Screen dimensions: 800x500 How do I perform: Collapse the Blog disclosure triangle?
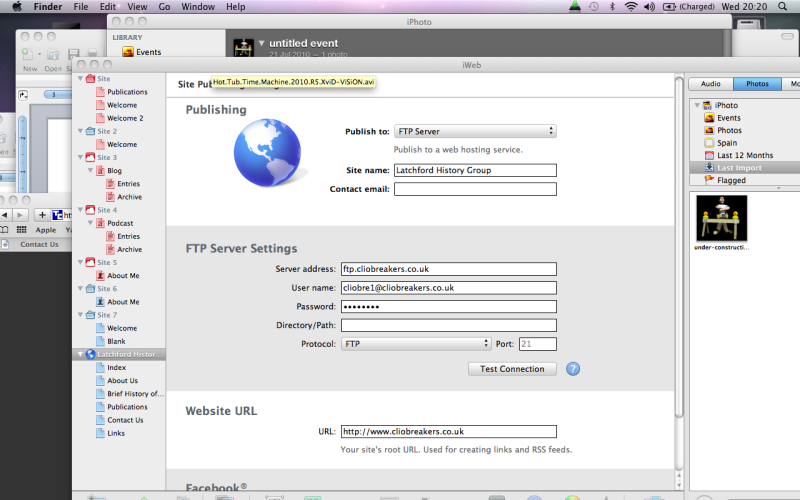point(90,170)
